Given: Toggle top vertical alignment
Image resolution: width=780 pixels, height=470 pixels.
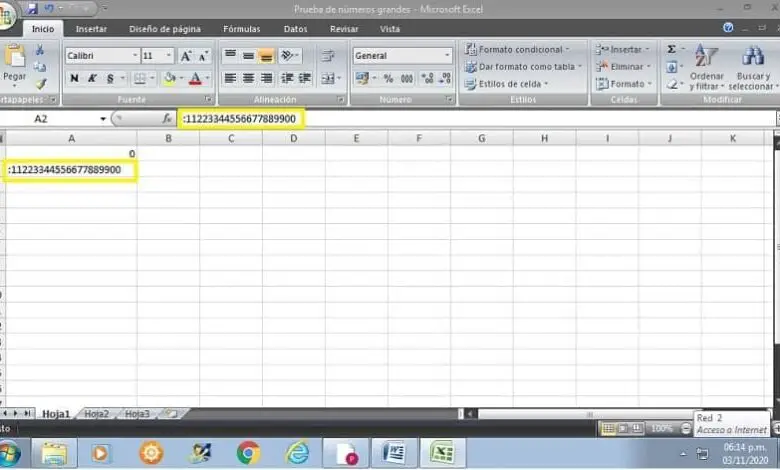Looking at the screenshot, I should coord(230,56).
